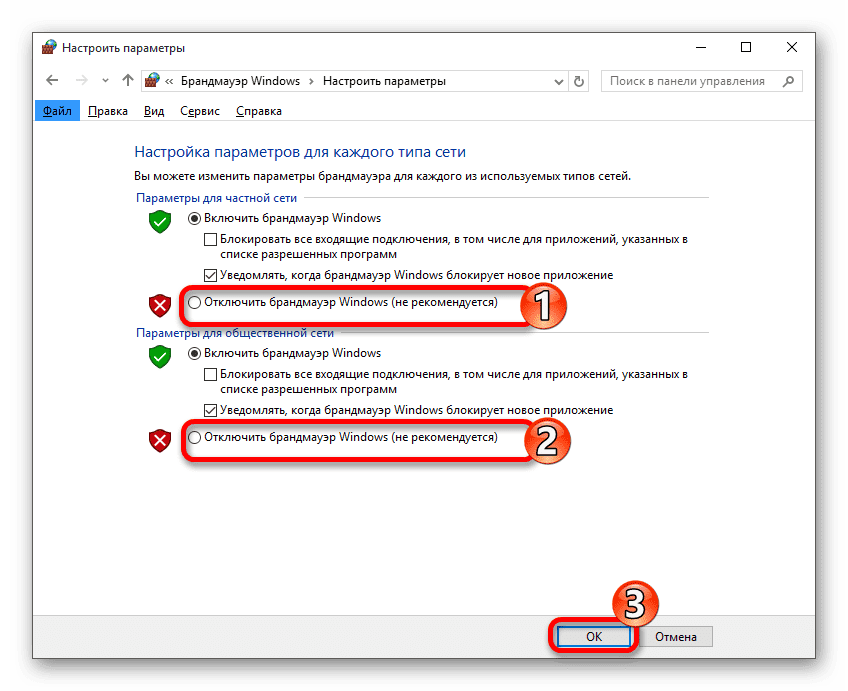Expand the address bar history dropdown
848x691 pixels.
coord(559,82)
